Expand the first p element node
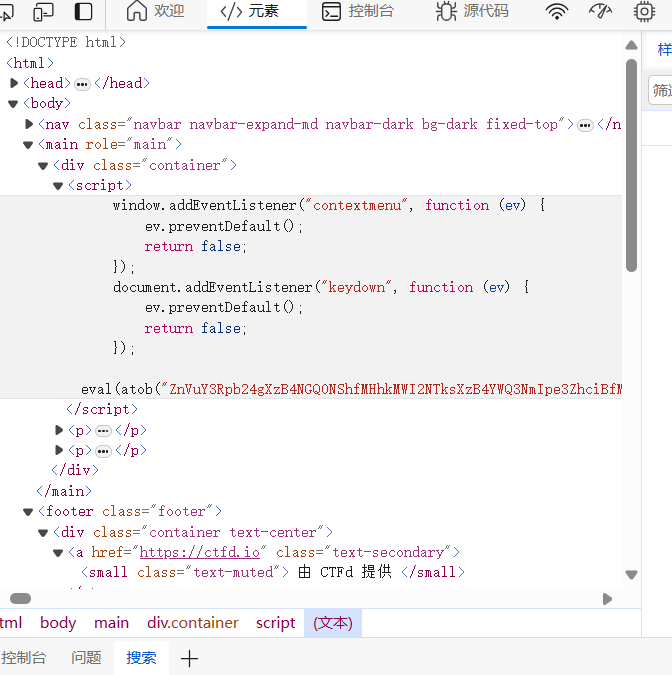This screenshot has height=675, width=672. coord(59,430)
